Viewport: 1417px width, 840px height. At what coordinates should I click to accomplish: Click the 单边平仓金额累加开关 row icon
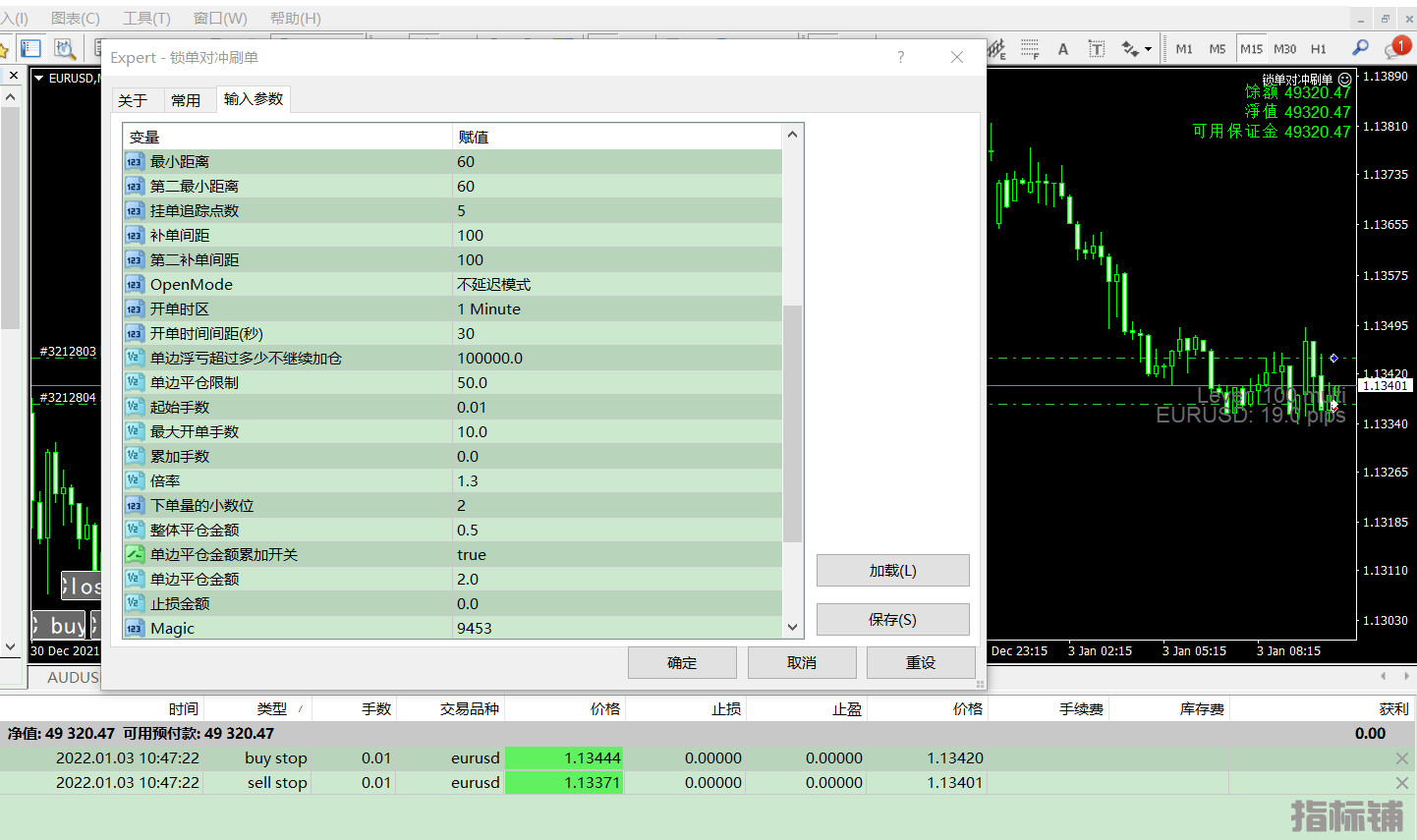click(135, 554)
